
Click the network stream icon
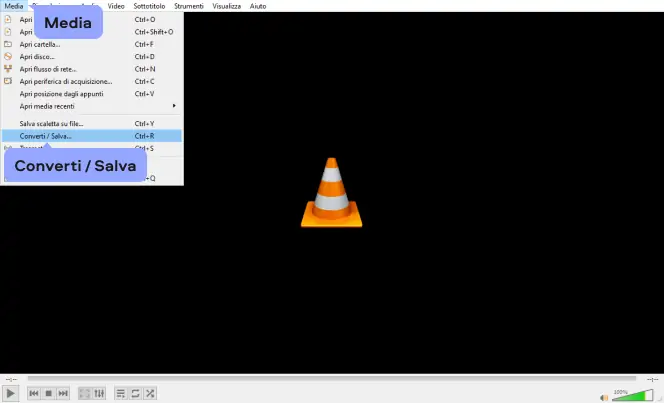pyautogui.click(x=8, y=69)
